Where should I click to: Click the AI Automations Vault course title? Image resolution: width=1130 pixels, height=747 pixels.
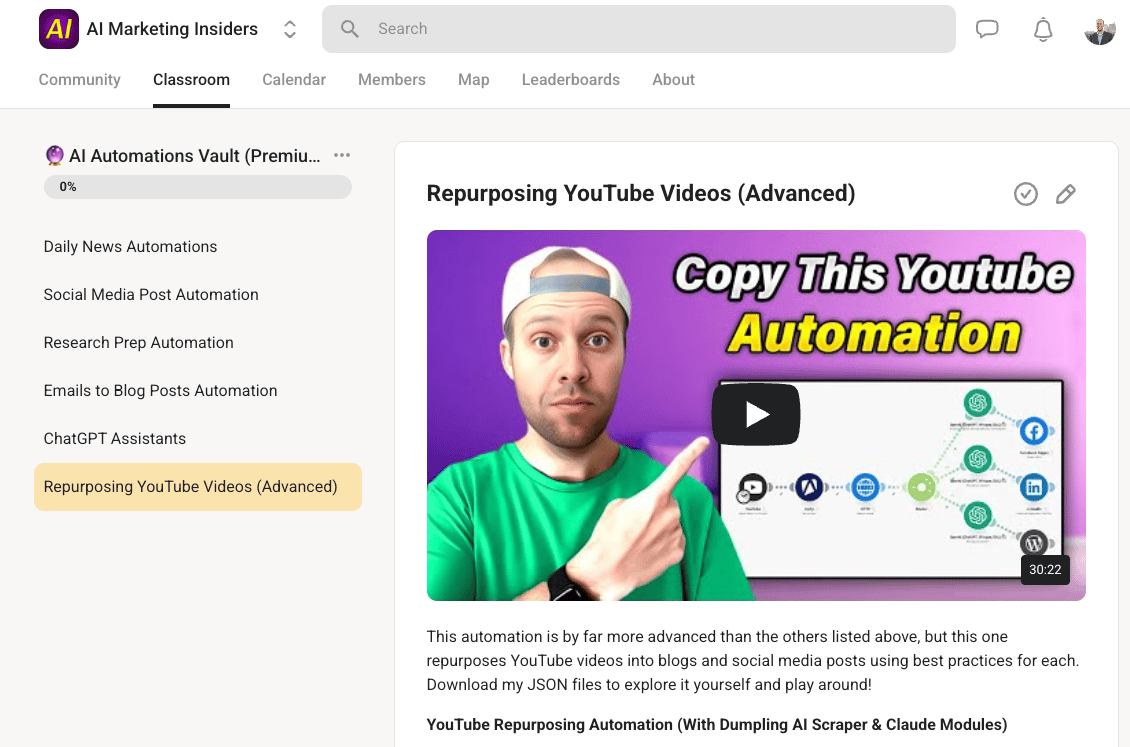pyautogui.click(x=183, y=156)
